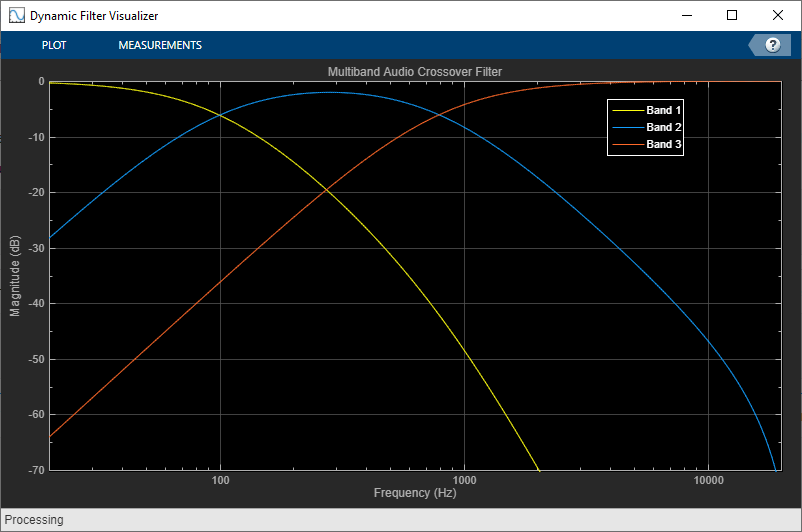Viewport: 802px width, 532px height.
Task: Select the Magnitude (dB) axis label
Action: tap(15, 276)
